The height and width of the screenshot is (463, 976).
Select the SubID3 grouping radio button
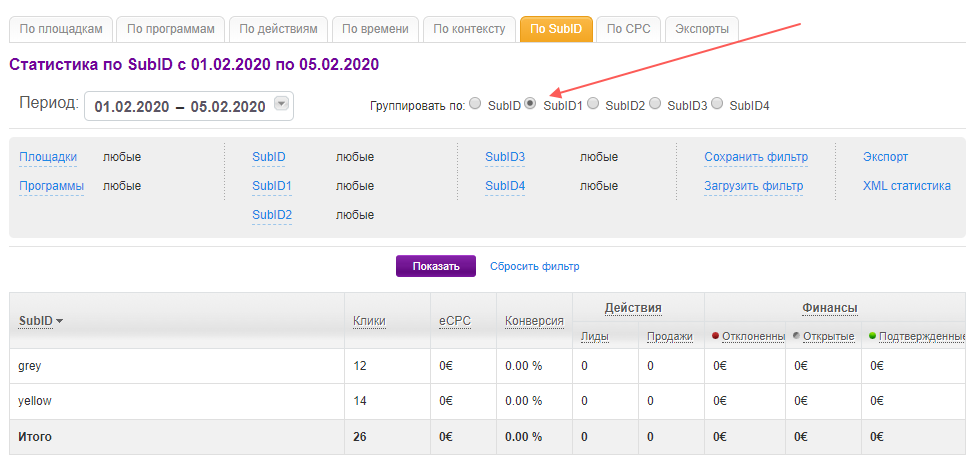coord(655,103)
